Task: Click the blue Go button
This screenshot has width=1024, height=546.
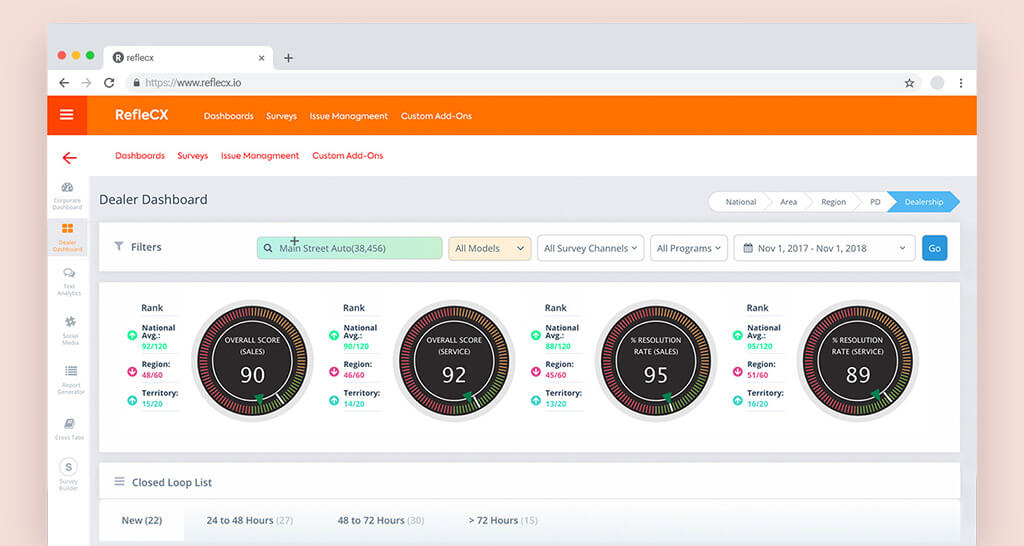Action: click(x=934, y=248)
